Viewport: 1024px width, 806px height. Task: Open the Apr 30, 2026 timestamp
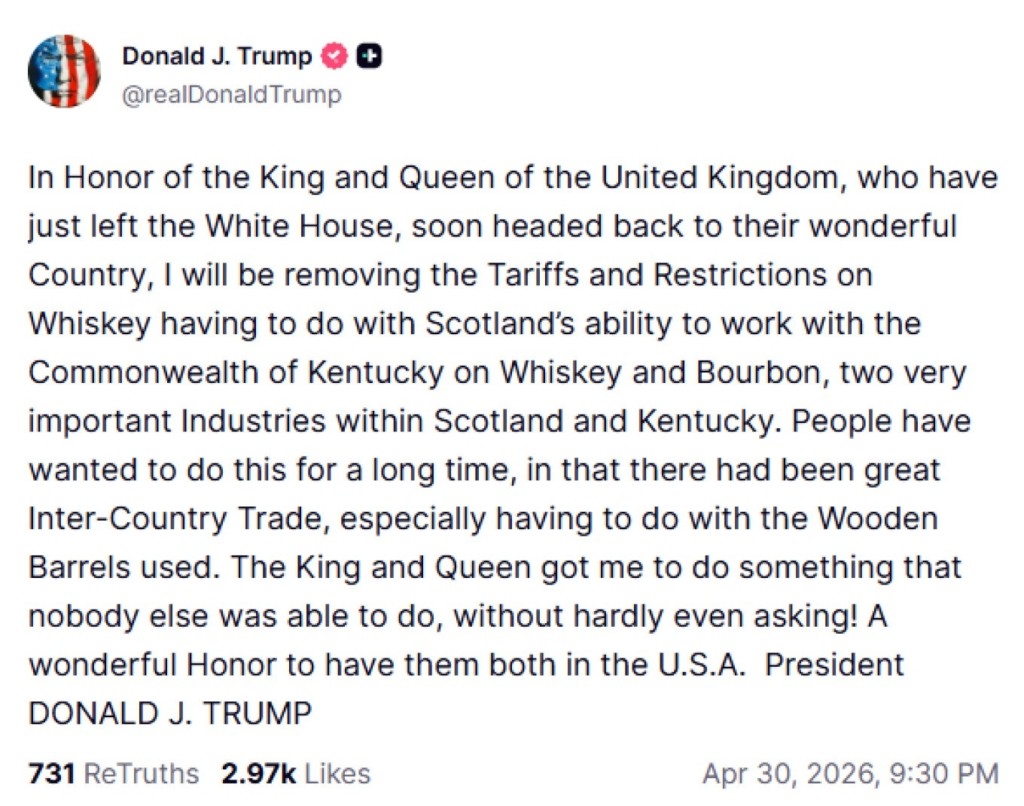tap(849, 773)
